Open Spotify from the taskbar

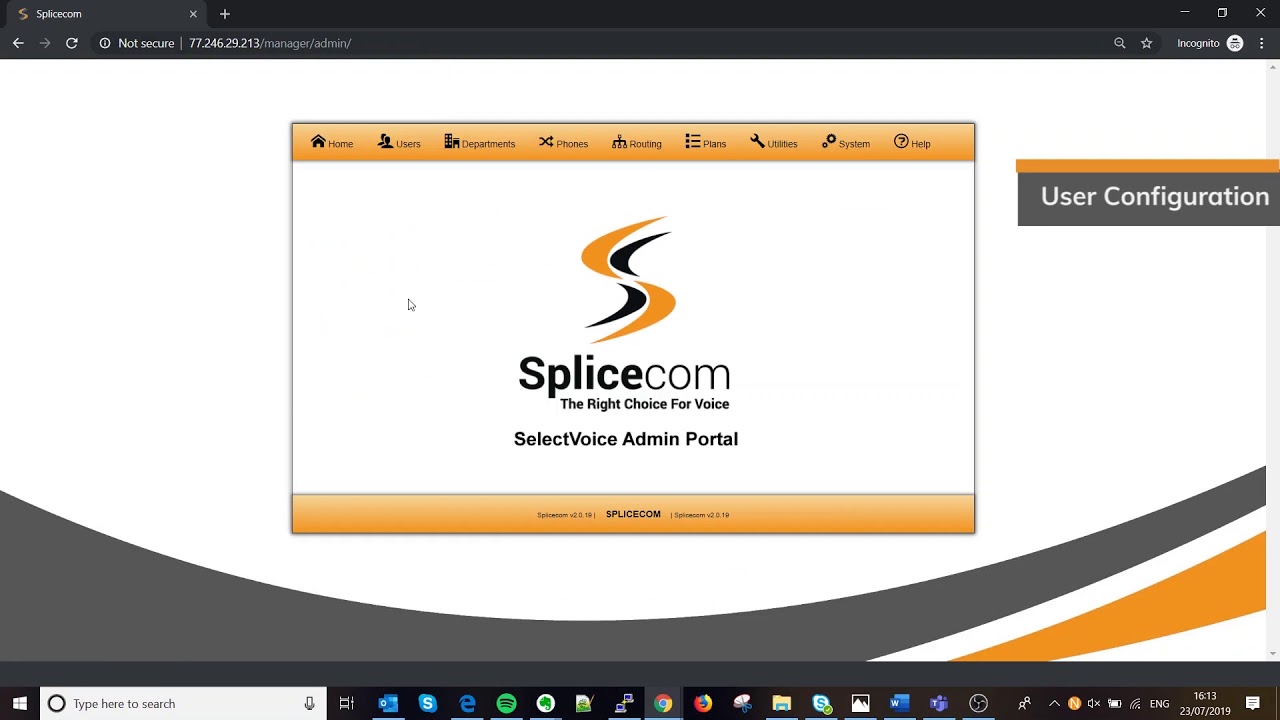click(506, 703)
